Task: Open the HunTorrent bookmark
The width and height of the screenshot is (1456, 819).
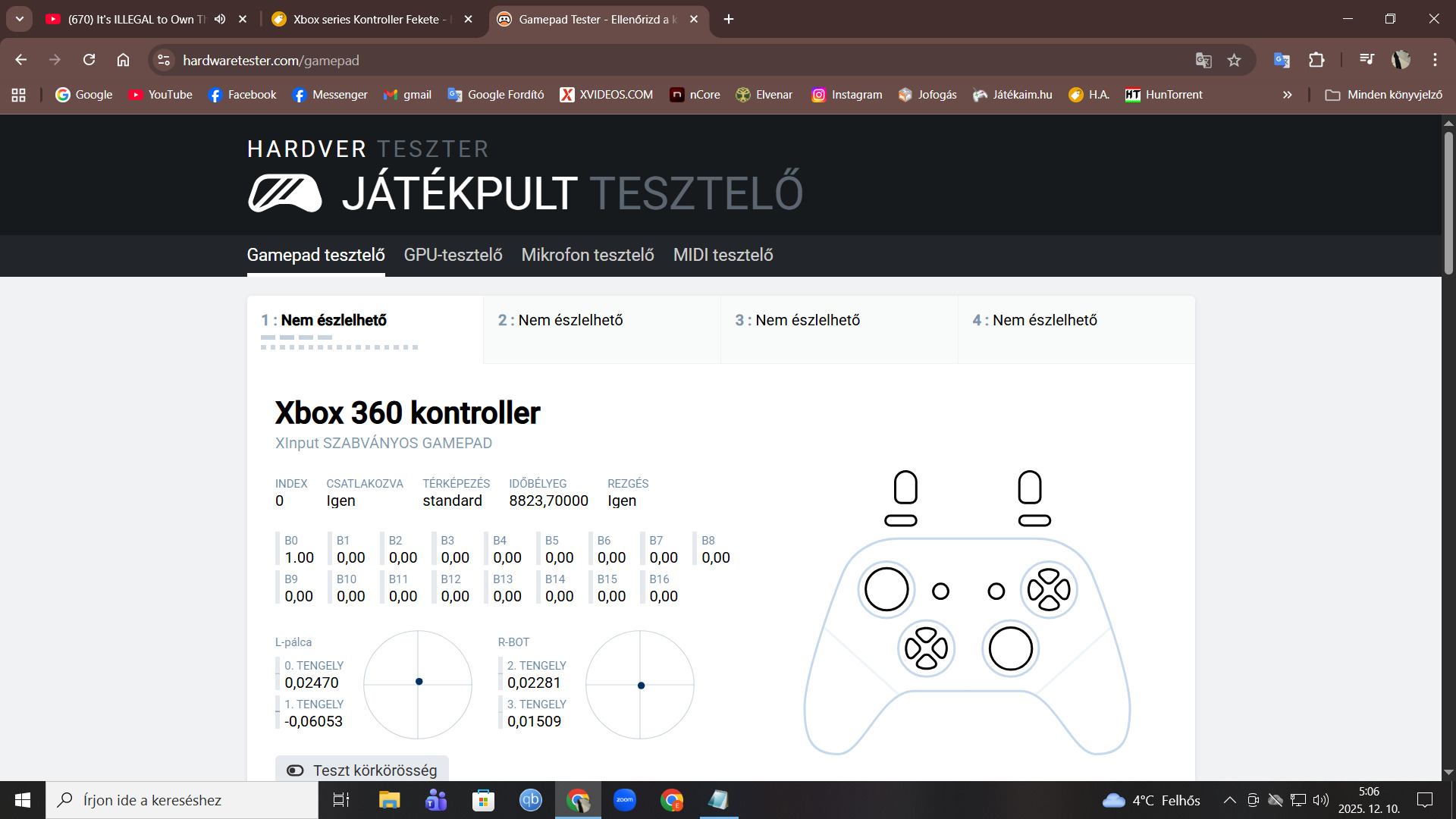Action: [x=1164, y=95]
